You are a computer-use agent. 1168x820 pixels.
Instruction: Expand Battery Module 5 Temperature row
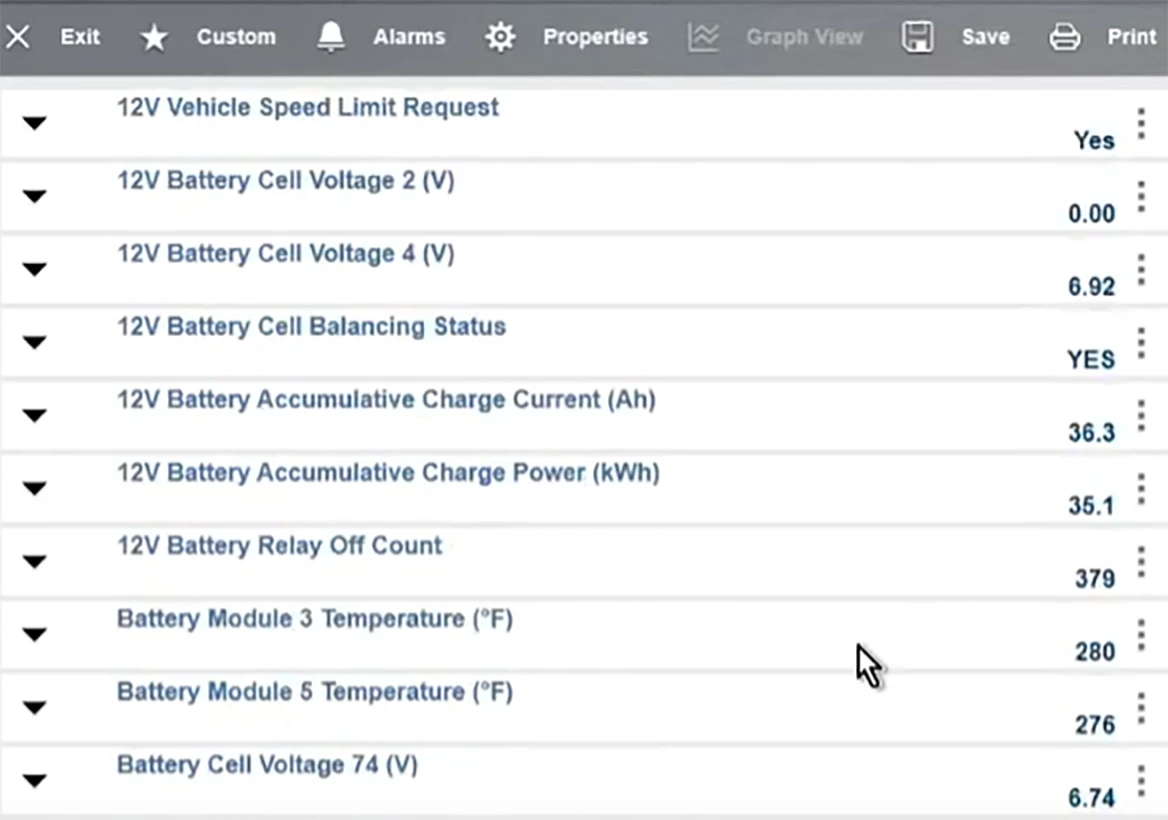pos(35,708)
